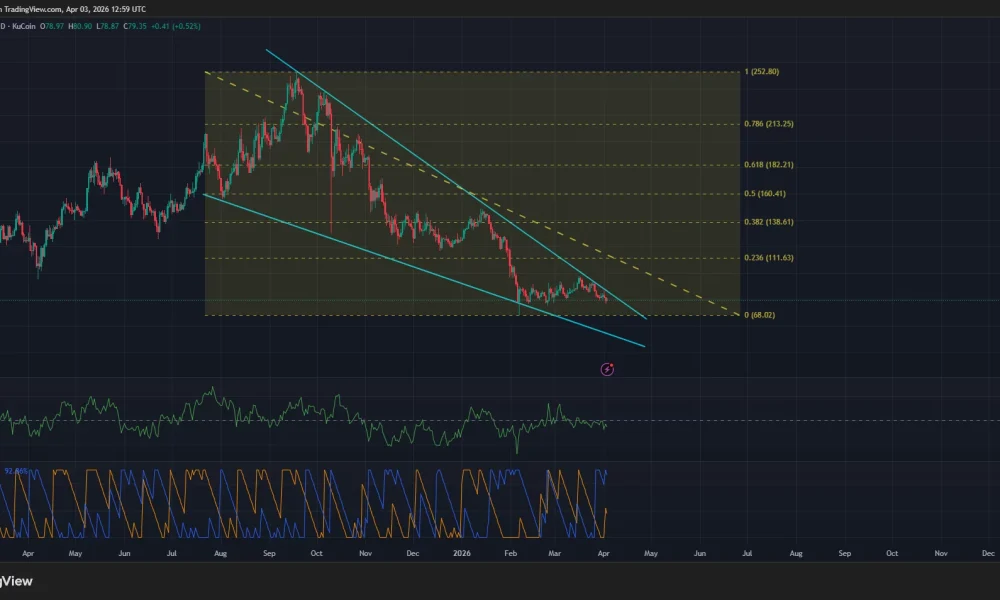Click the TradingView logo at bottom left

17,581
